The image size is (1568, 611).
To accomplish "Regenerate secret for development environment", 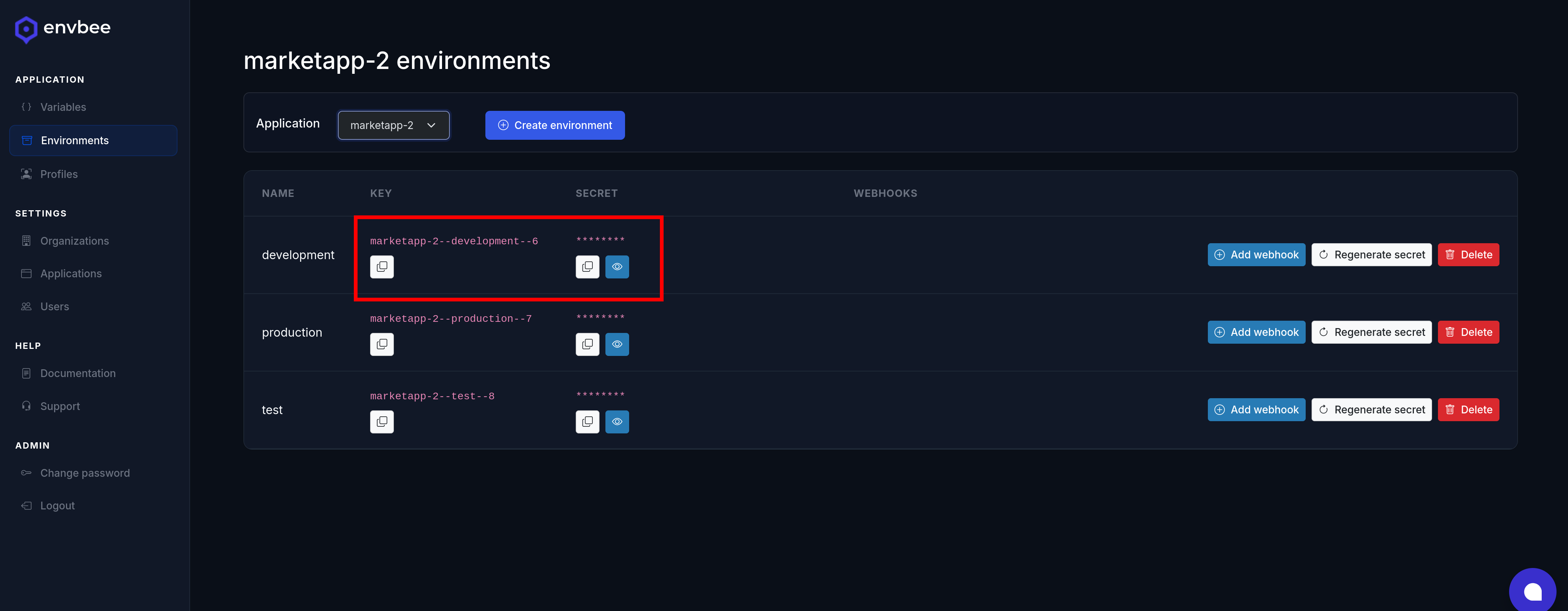I will click(x=1371, y=255).
